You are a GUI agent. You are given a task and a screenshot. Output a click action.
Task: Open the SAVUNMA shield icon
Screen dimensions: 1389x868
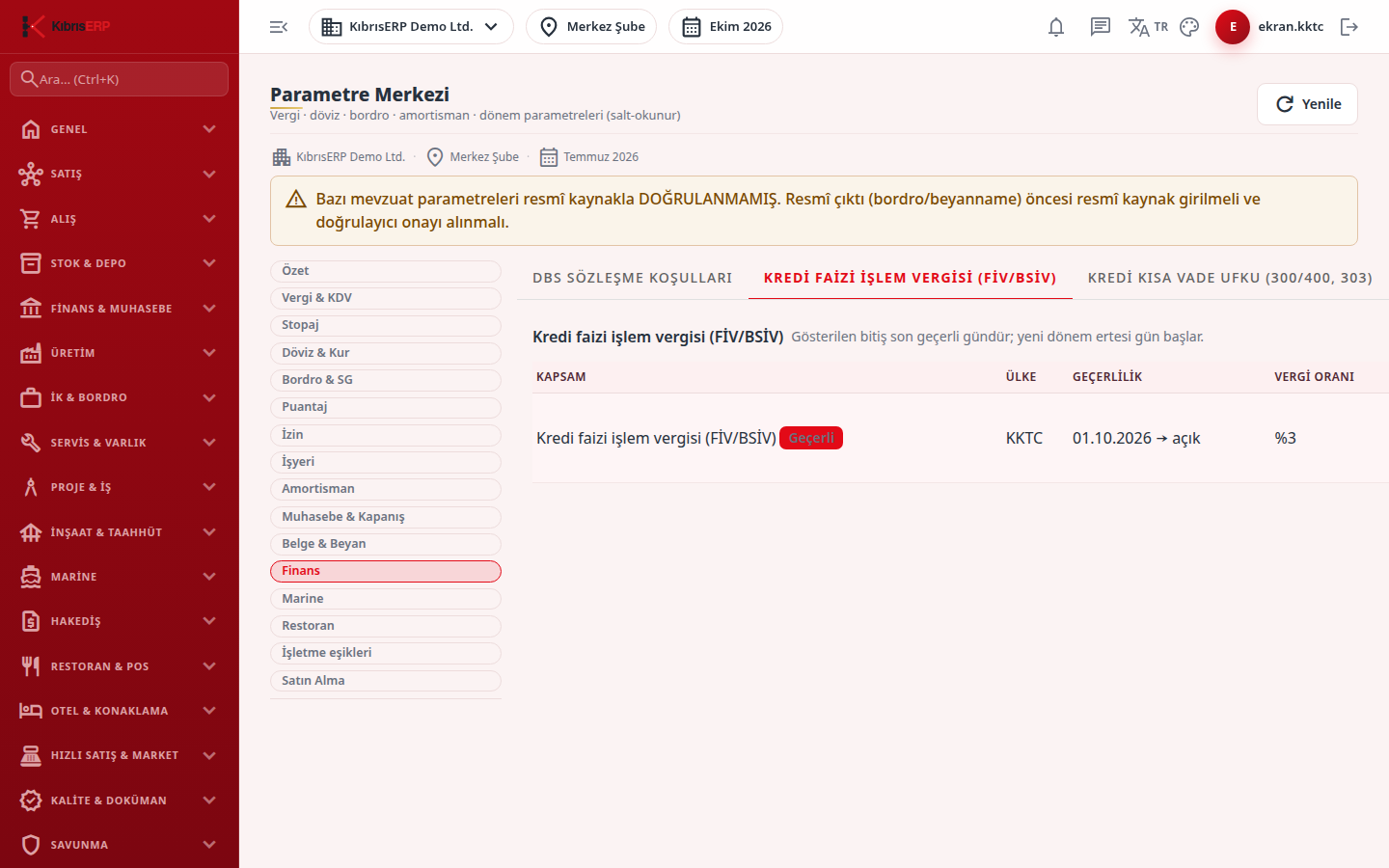click(31, 845)
